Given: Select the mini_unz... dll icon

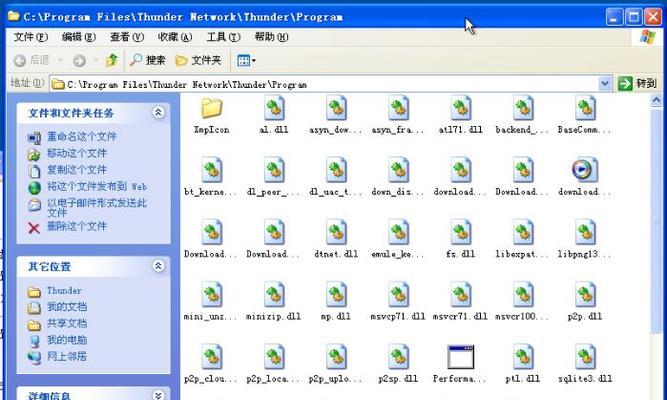Looking at the screenshot, I should 212,294.
